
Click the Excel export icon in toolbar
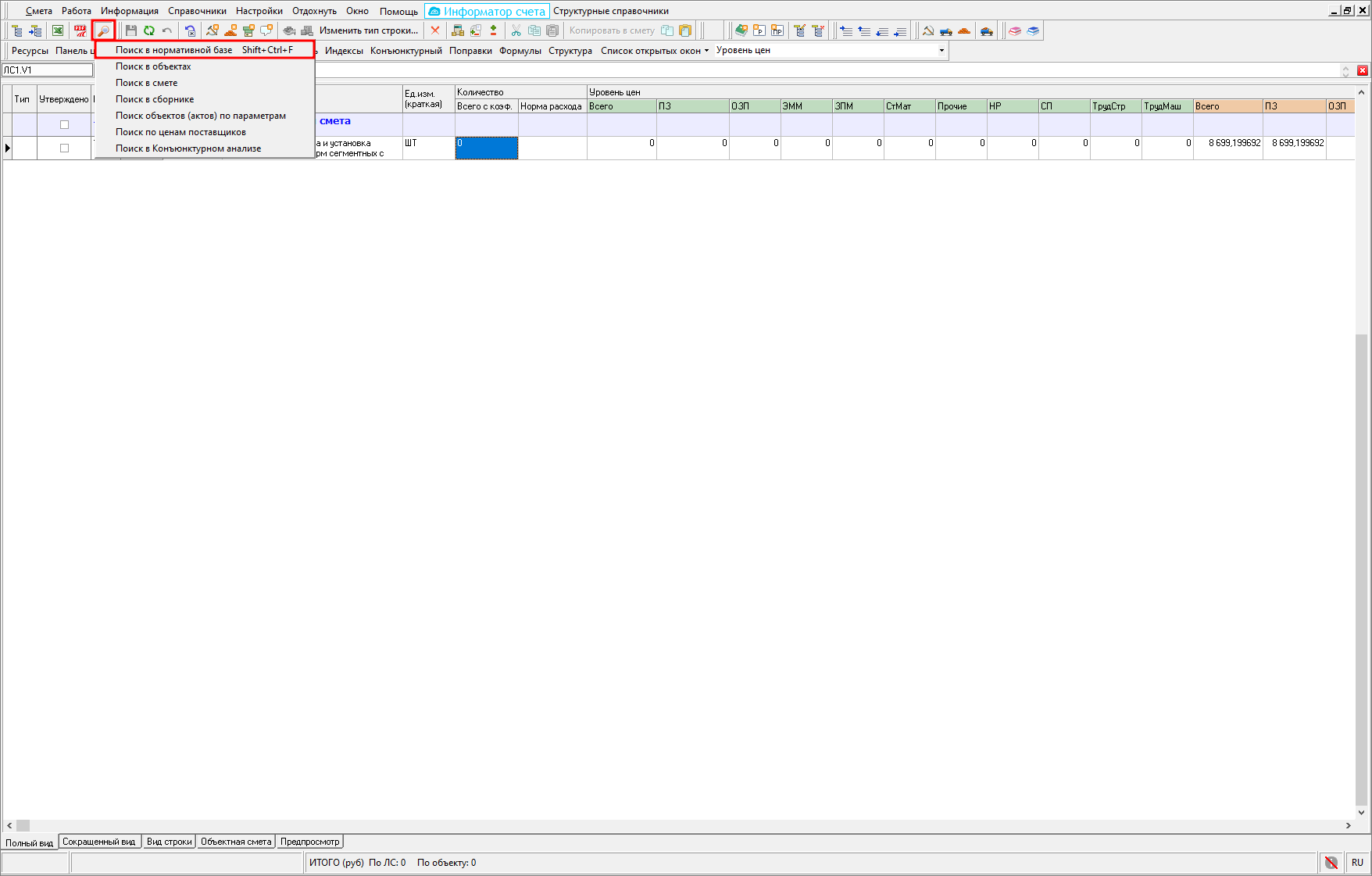(58, 30)
